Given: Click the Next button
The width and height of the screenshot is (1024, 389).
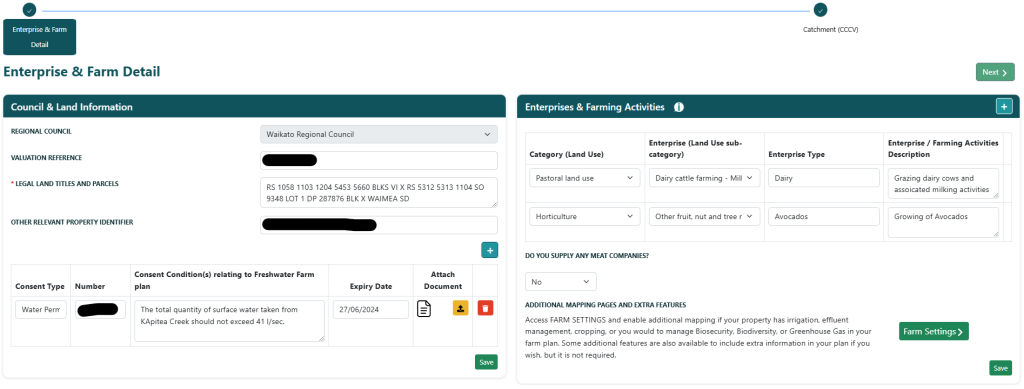Looking at the screenshot, I should coord(995,72).
